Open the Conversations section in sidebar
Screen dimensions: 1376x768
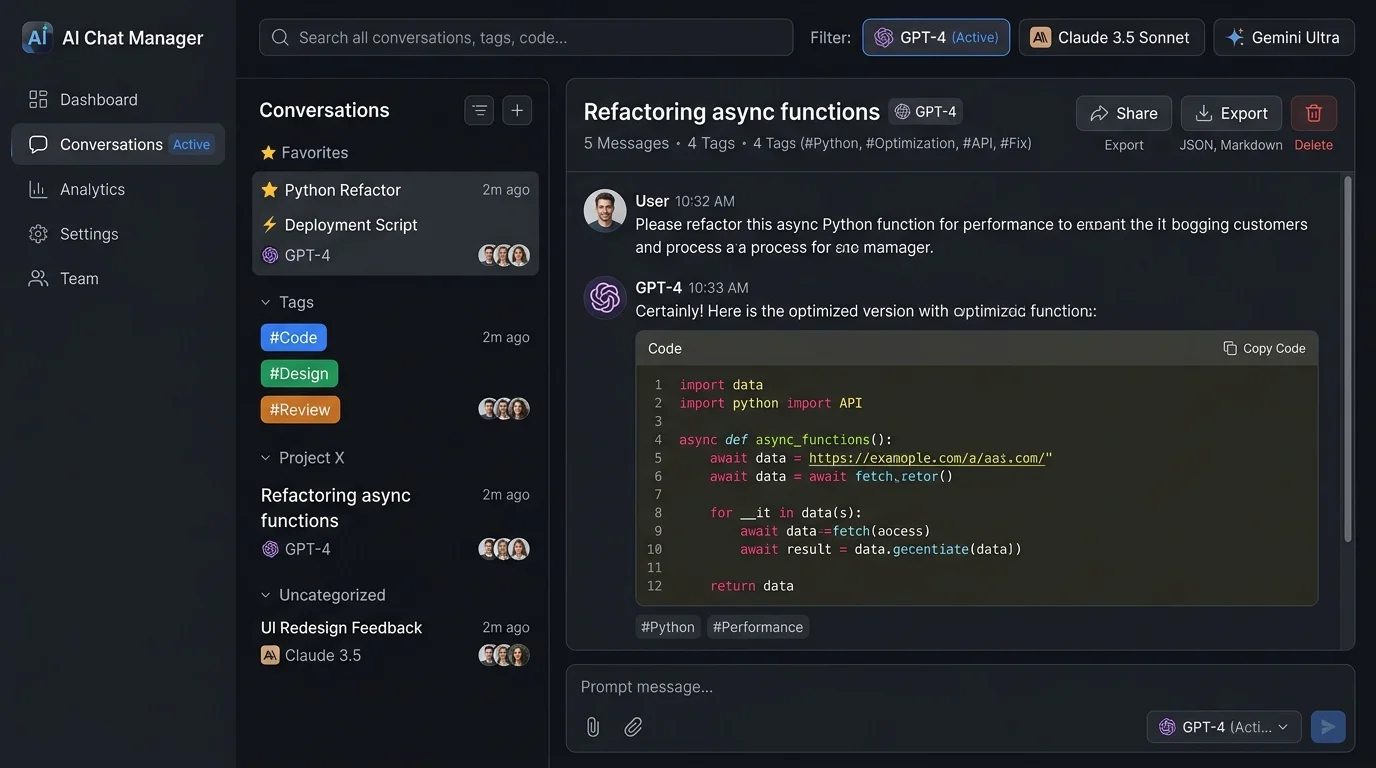pos(118,144)
